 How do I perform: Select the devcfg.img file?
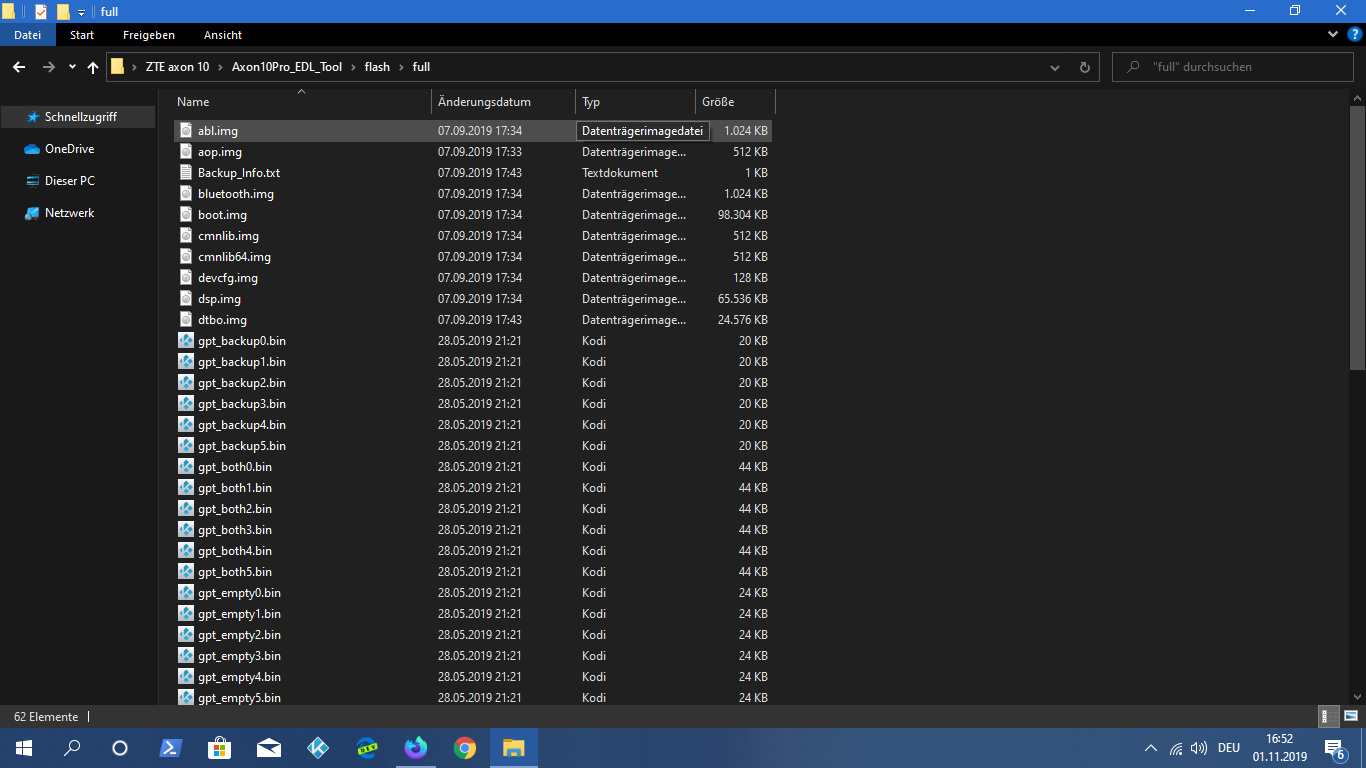coord(227,278)
